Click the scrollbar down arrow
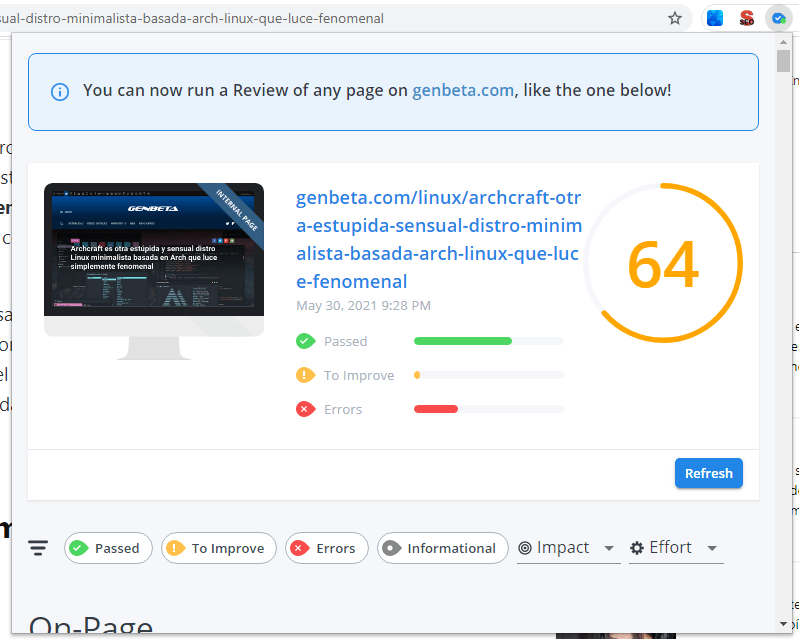799x639 pixels. click(x=783, y=624)
